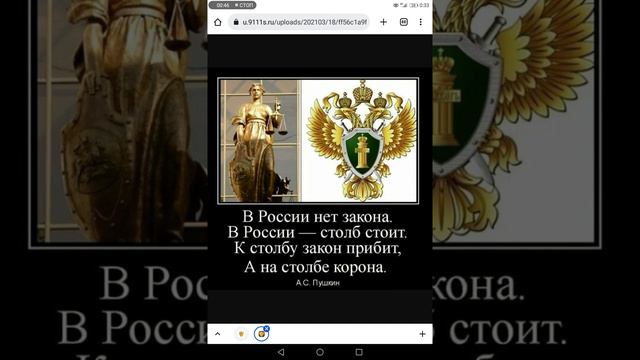Viewport: 640px width, 360px height.
Task: Open the browser home page icon
Action: [x=218, y=22]
